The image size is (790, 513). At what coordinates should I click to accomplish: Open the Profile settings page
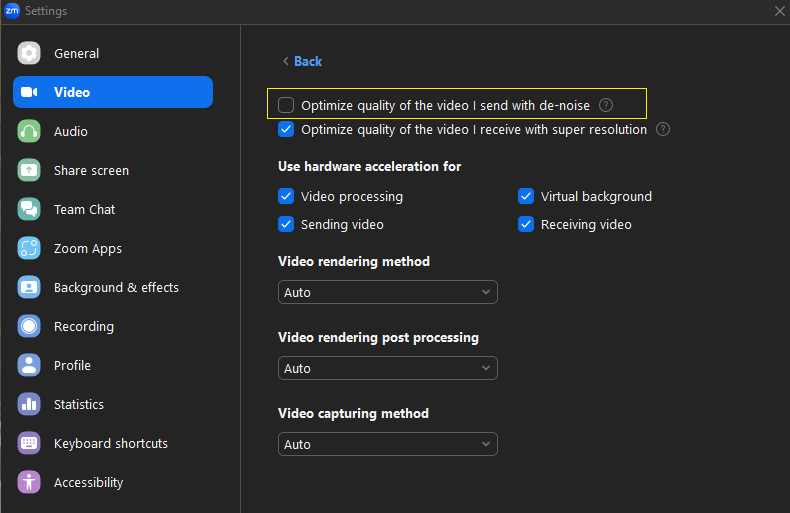point(72,366)
